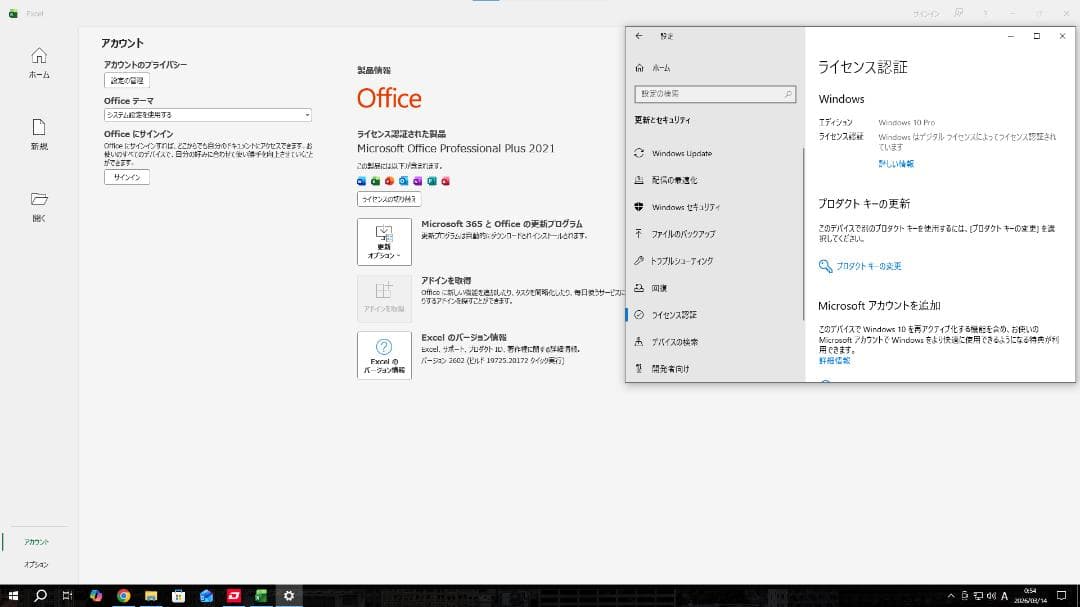The height and width of the screenshot is (607, 1080).
Task: Click the 詳しい情報 link under Windows
Action: (895, 164)
